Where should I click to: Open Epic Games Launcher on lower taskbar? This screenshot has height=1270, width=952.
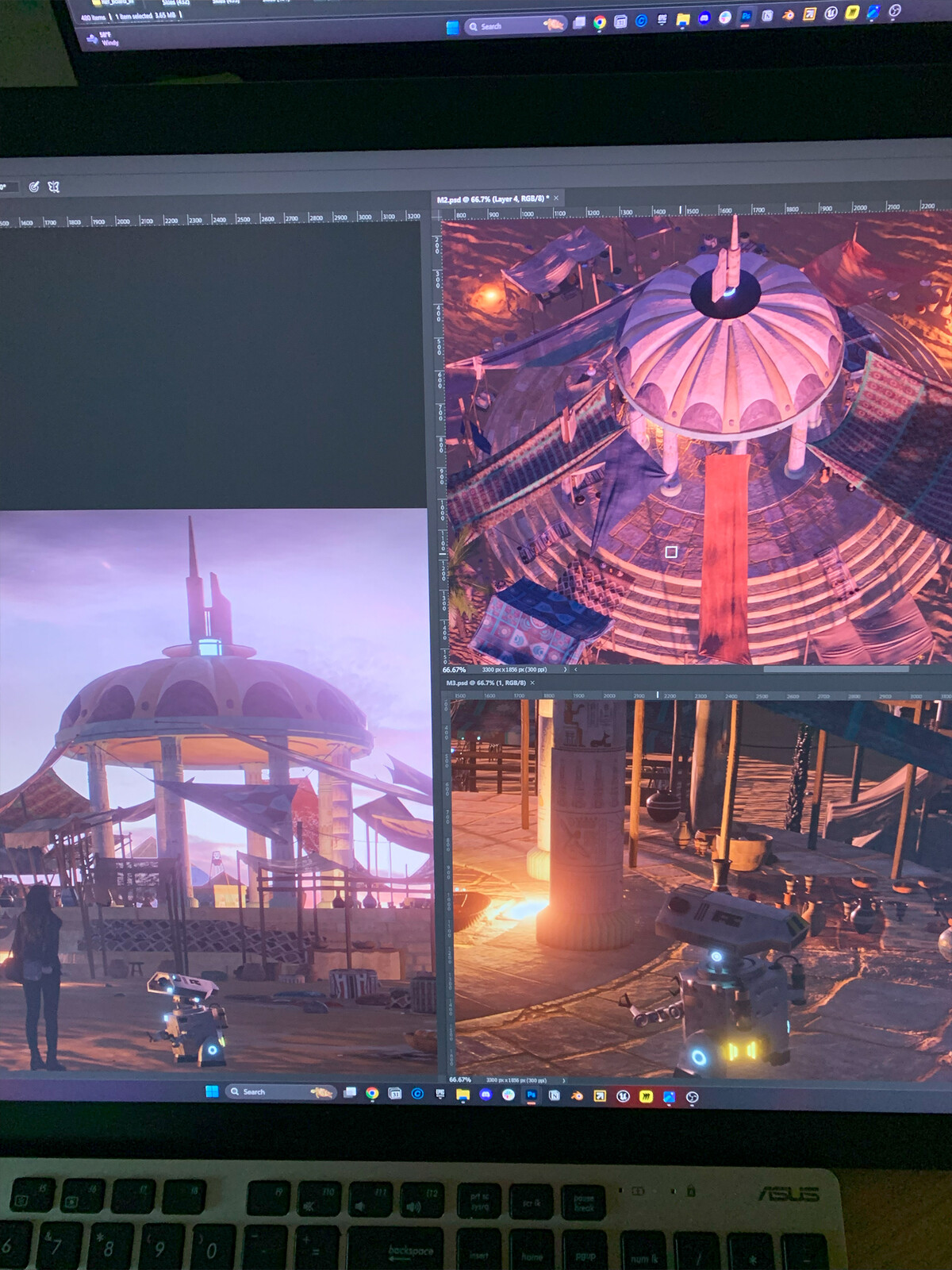[x=440, y=1094]
